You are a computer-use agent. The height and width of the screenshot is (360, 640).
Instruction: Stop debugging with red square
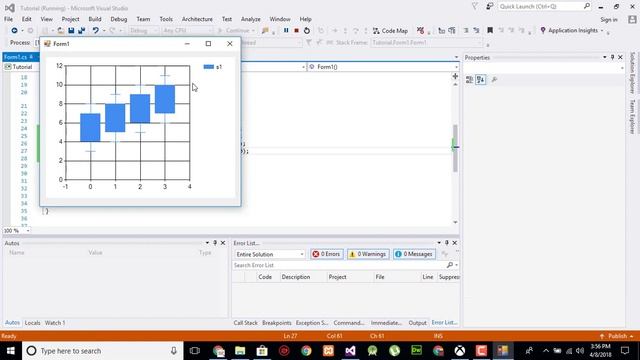[296, 31]
